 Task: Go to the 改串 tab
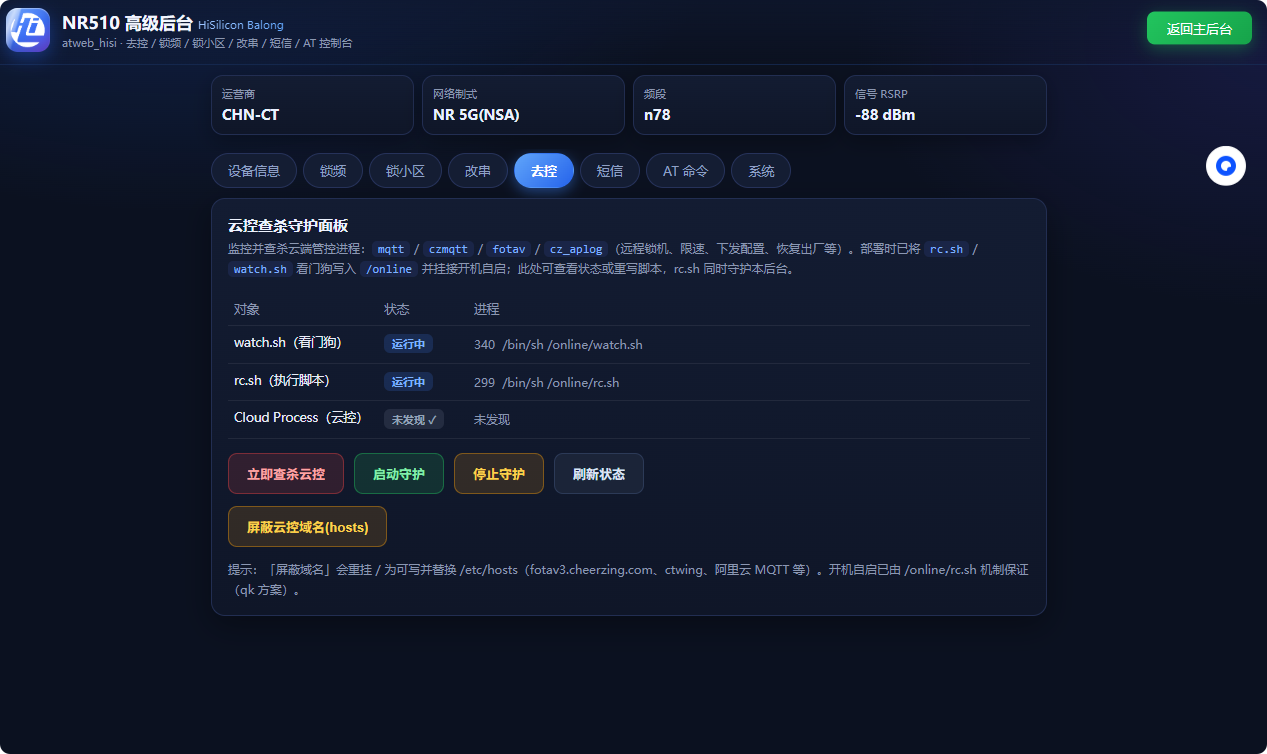click(478, 171)
